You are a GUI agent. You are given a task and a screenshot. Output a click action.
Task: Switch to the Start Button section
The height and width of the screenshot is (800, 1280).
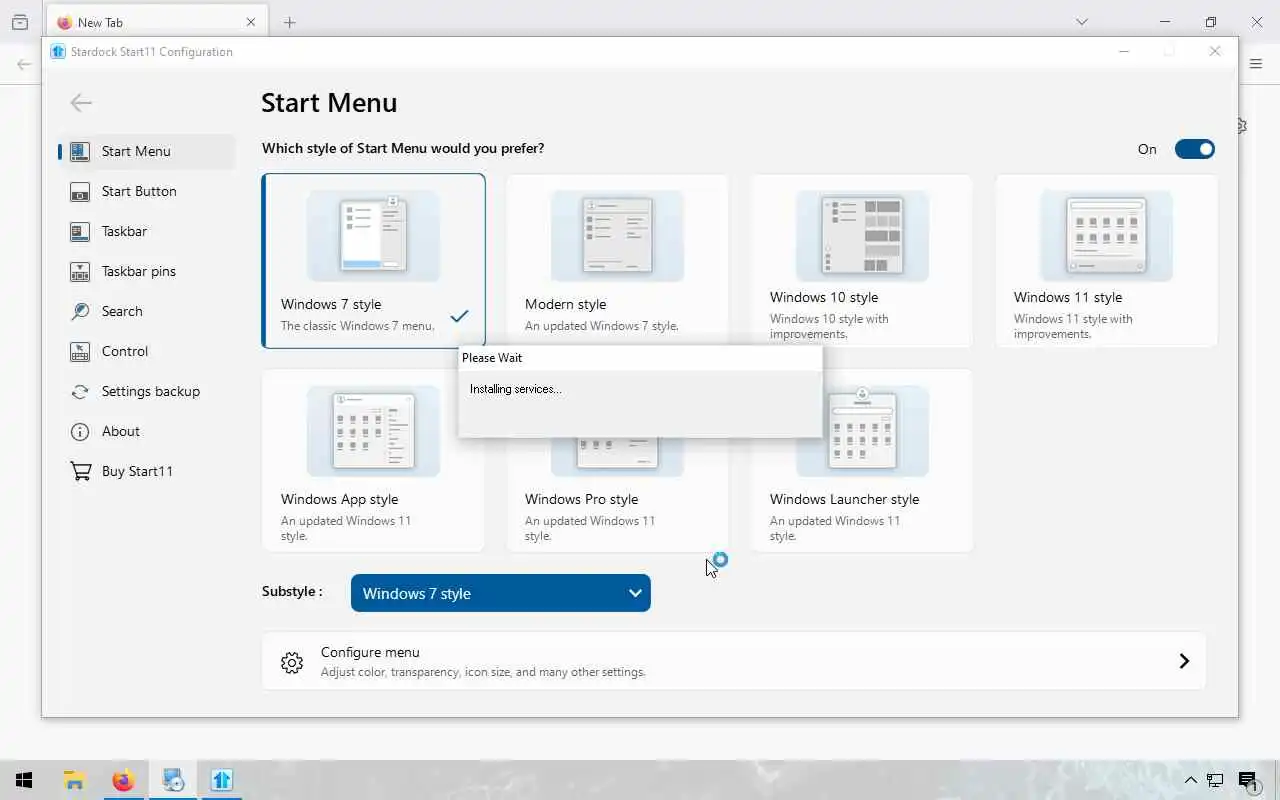[146, 191]
